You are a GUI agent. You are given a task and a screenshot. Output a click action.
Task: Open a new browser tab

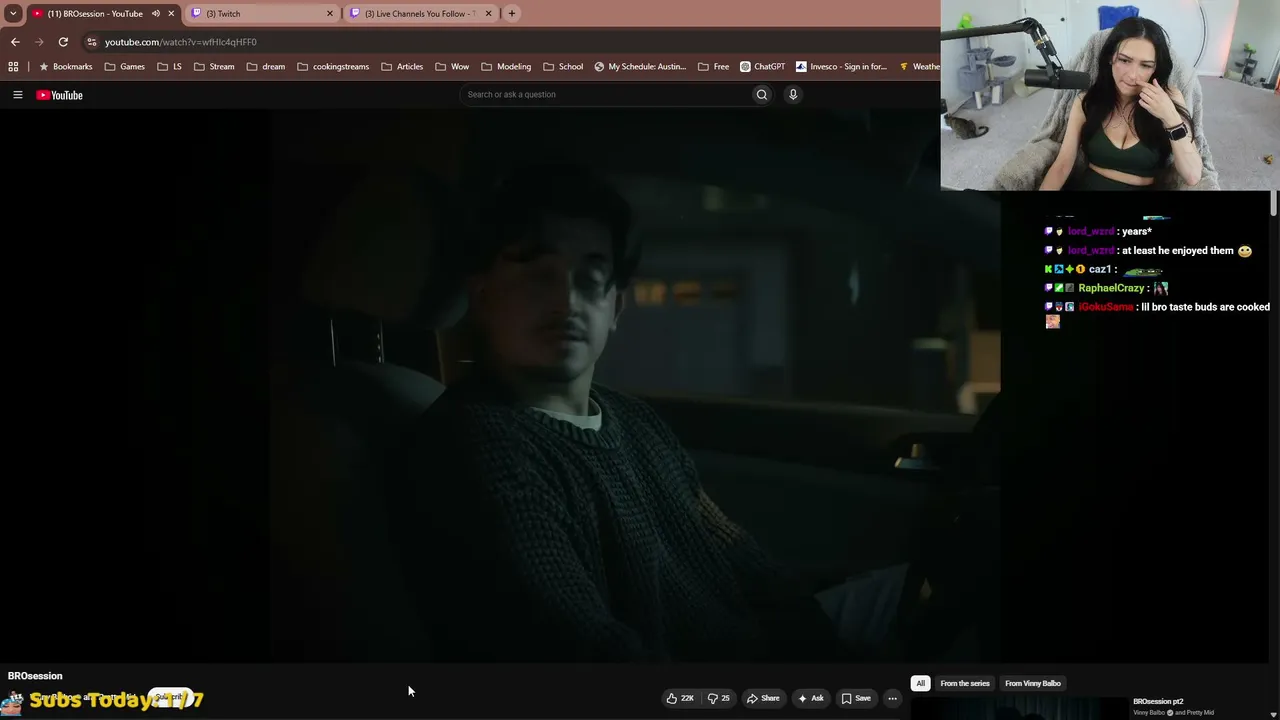512,14
